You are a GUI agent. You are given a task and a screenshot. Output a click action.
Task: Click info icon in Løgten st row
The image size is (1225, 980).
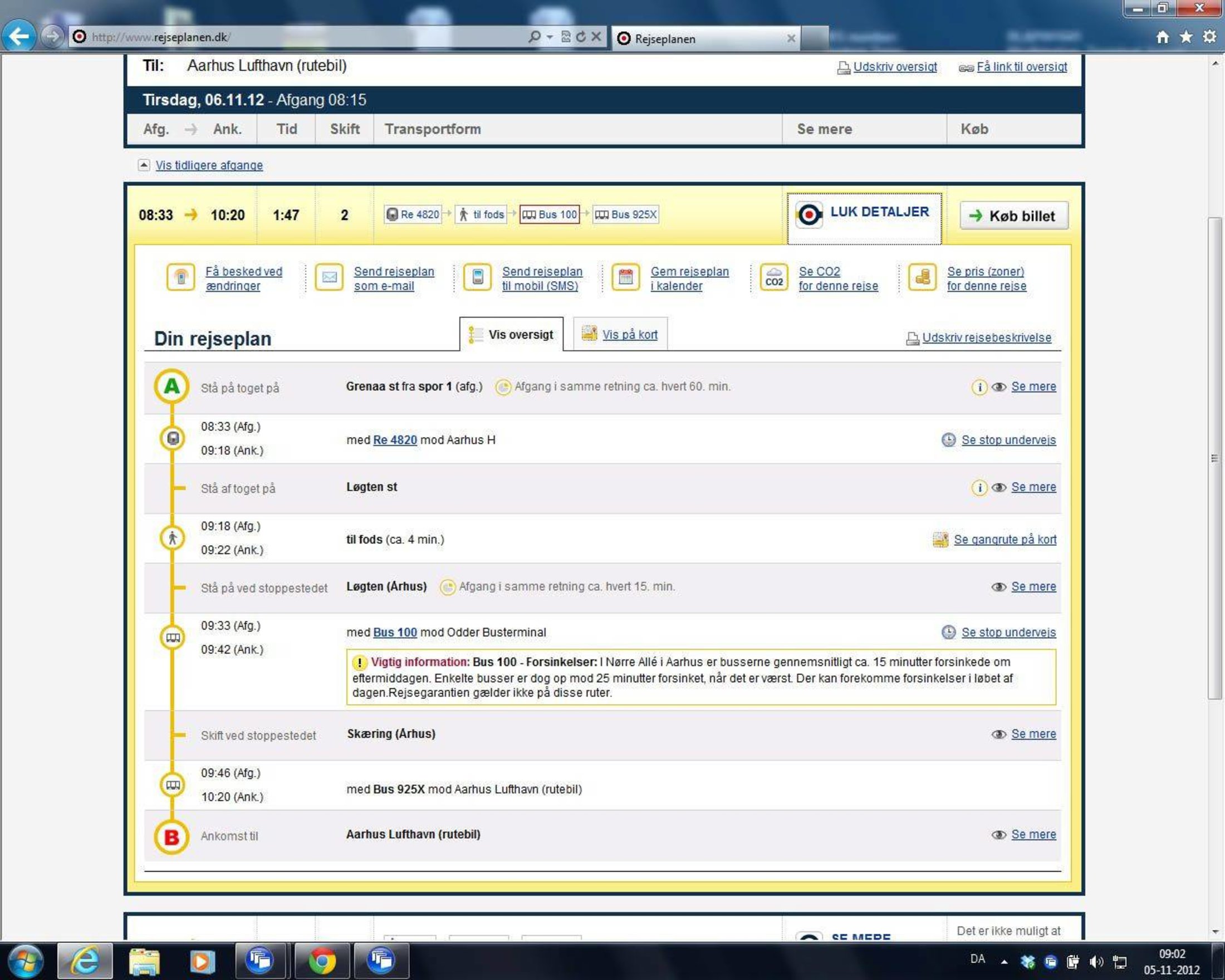[x=979, y=488]
